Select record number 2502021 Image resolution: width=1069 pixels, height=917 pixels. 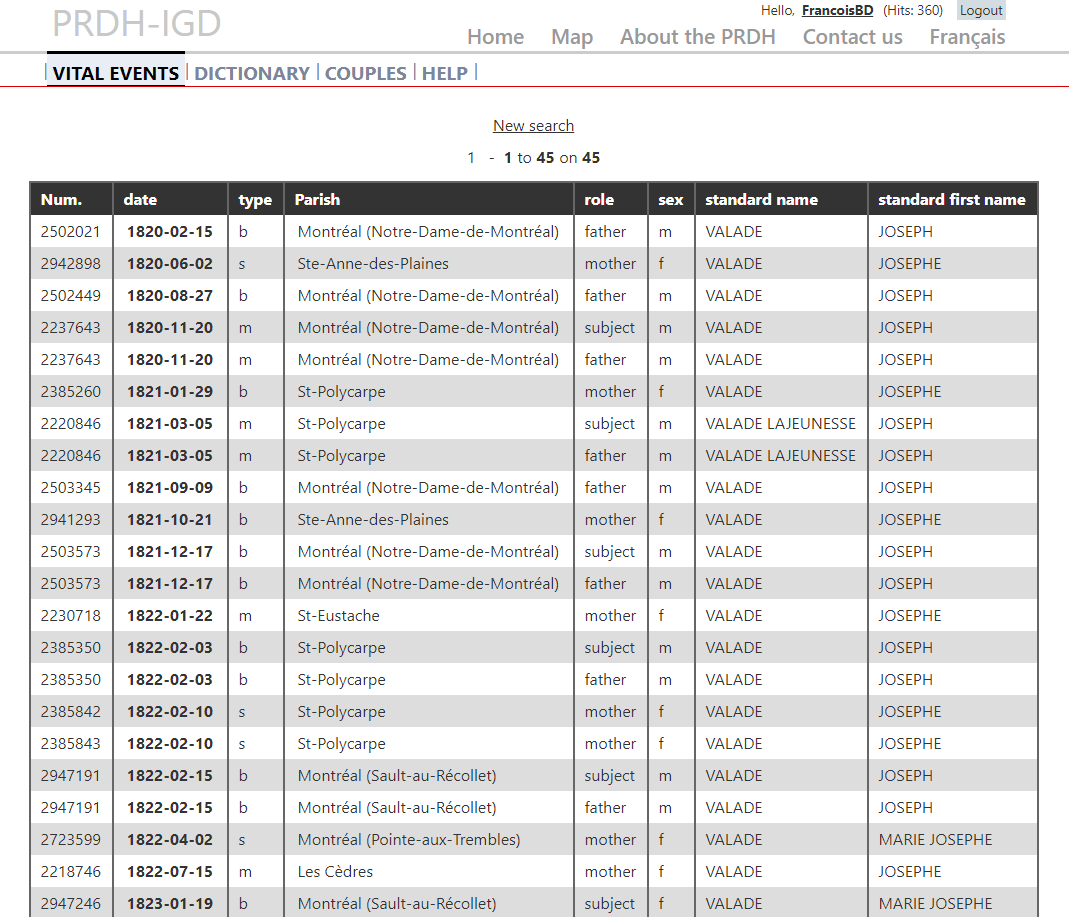click(70, 232)
